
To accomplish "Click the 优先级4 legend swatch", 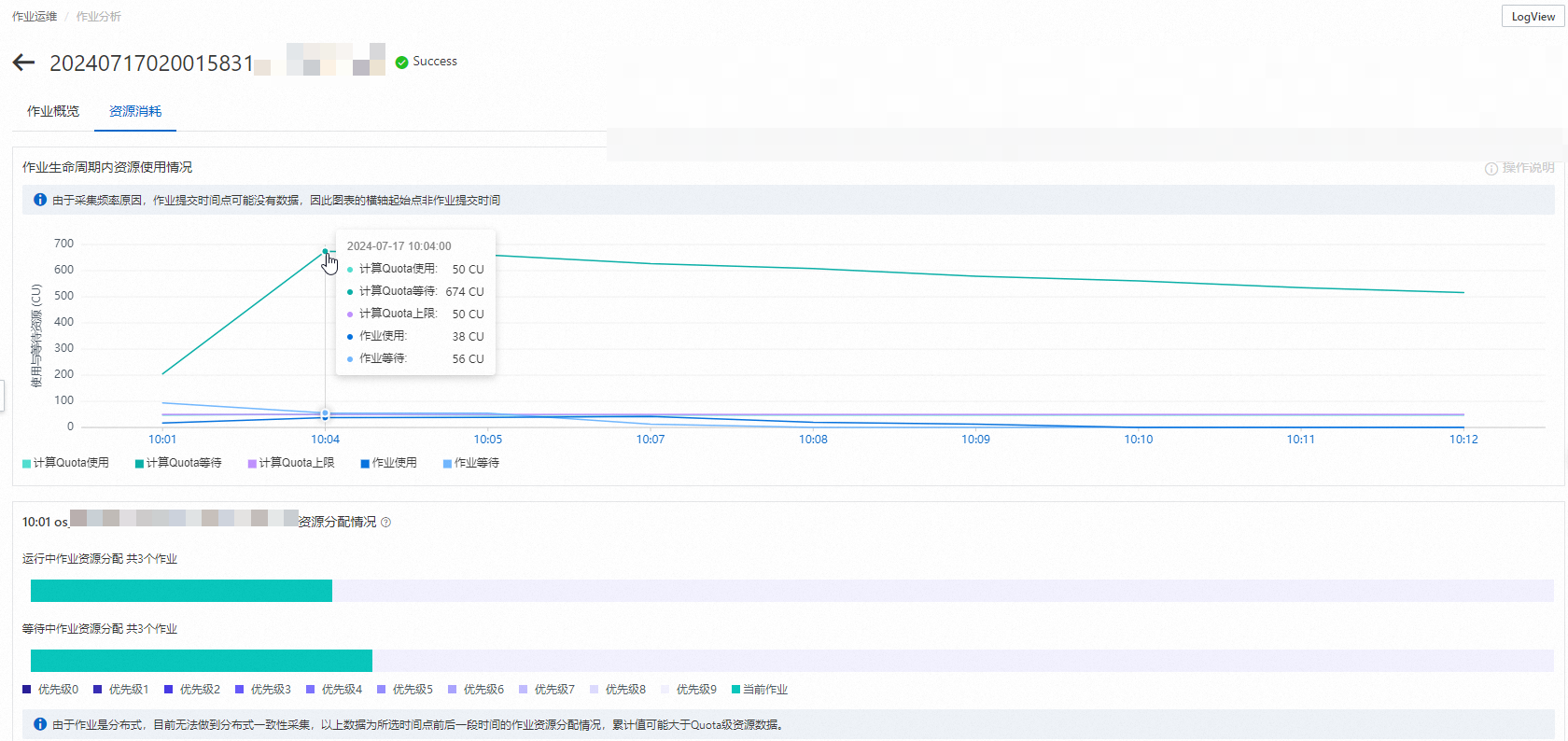I will 311,690.
